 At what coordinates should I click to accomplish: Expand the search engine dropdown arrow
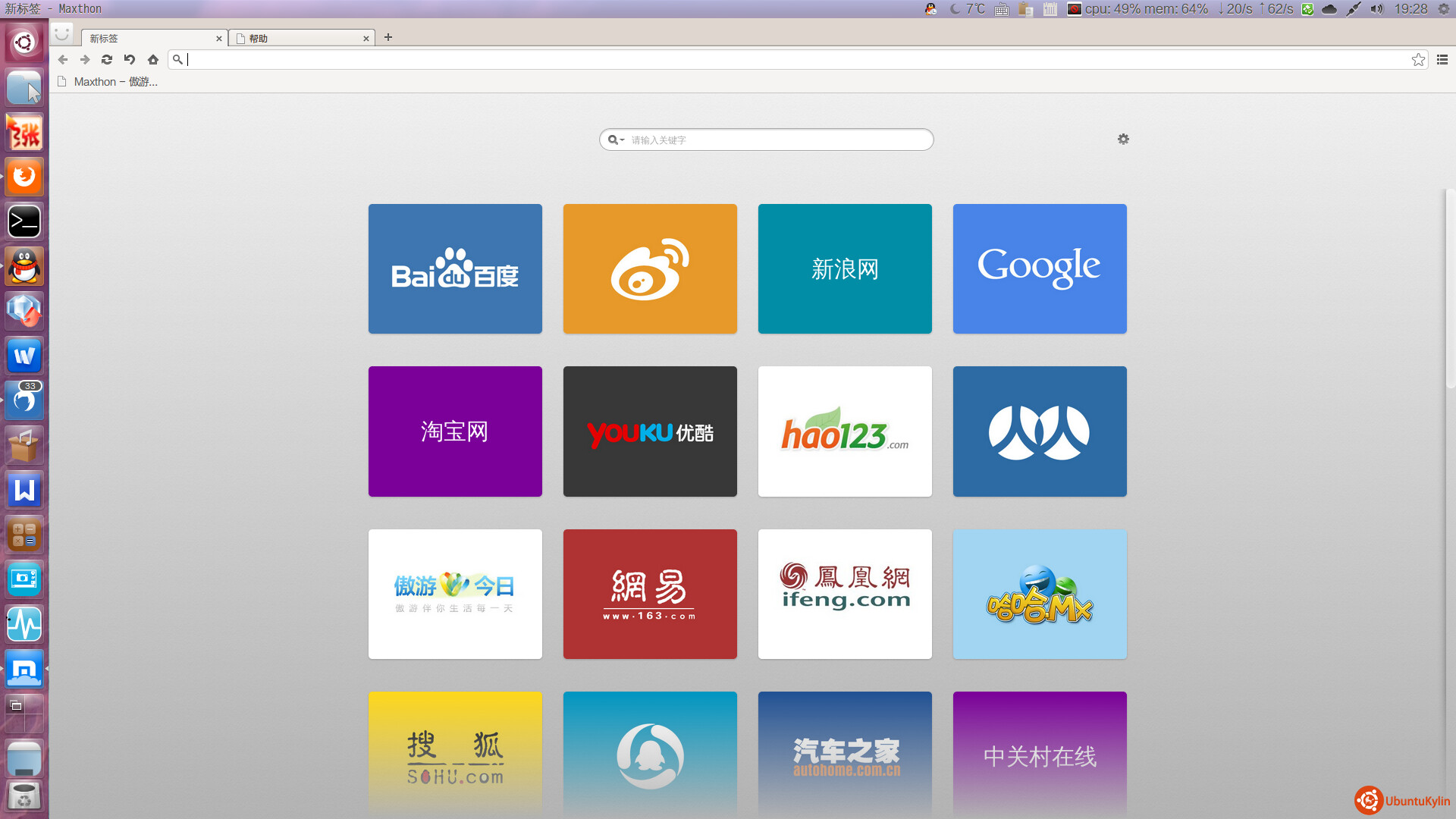point(622,140)
